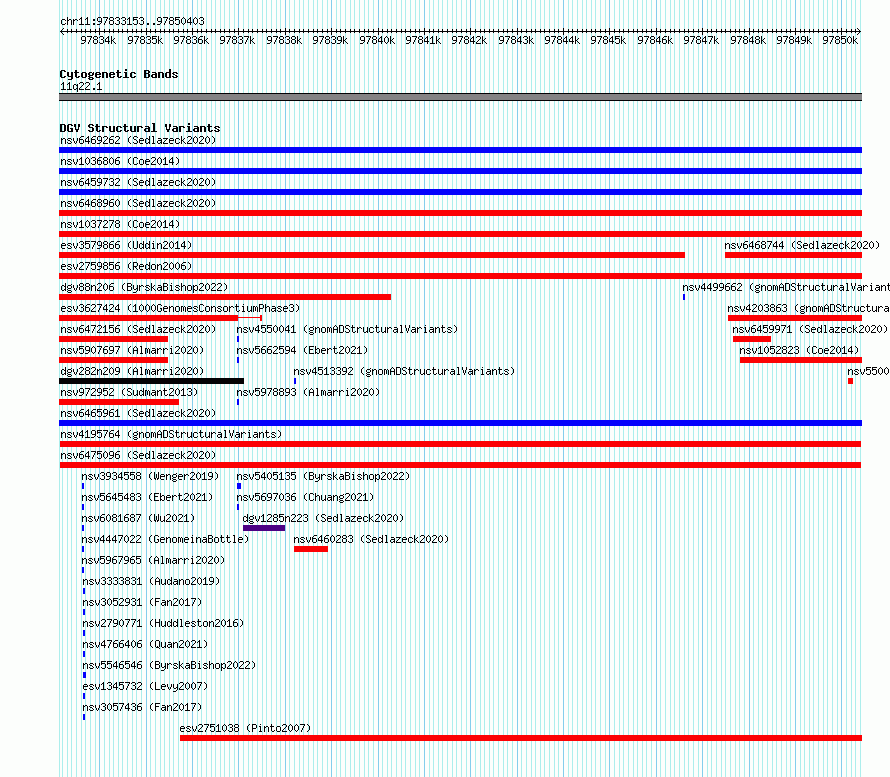890x777 pixels.
Task: Click the red bar under nsv972952
Action: [x=119, y=402]
